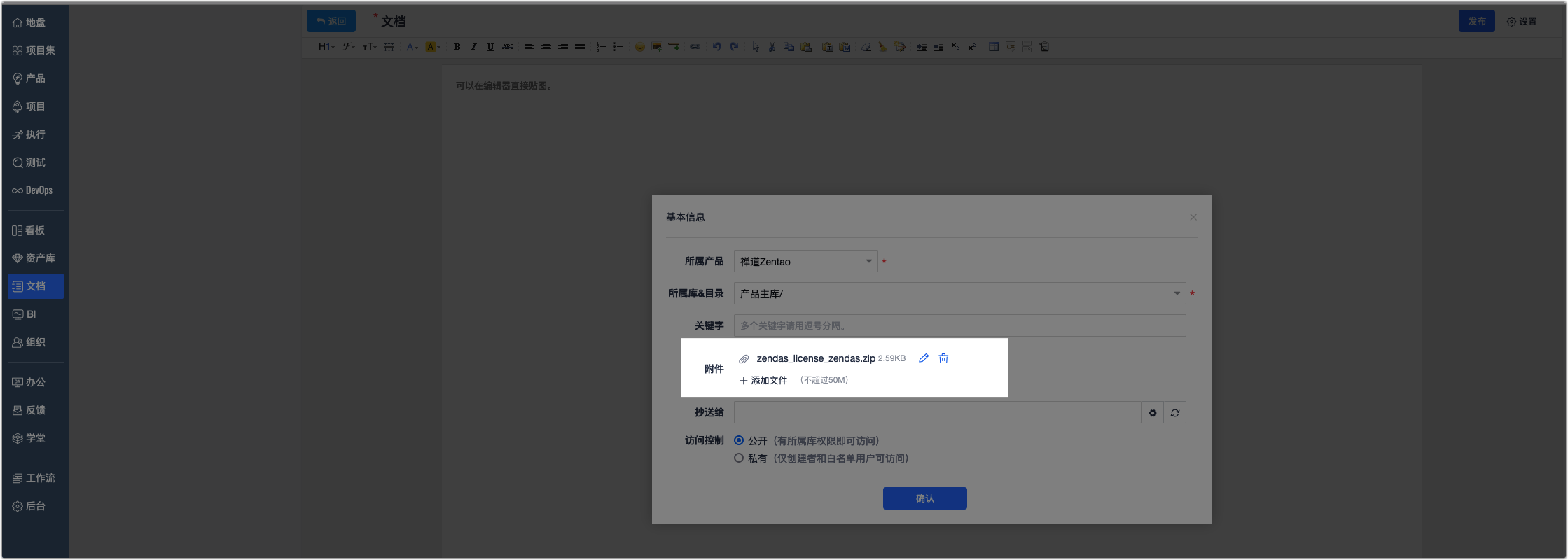Viewport: 1568px width, 560px height.
Task: Open 文档 in the left sidebar
Action: click(35, 286)
